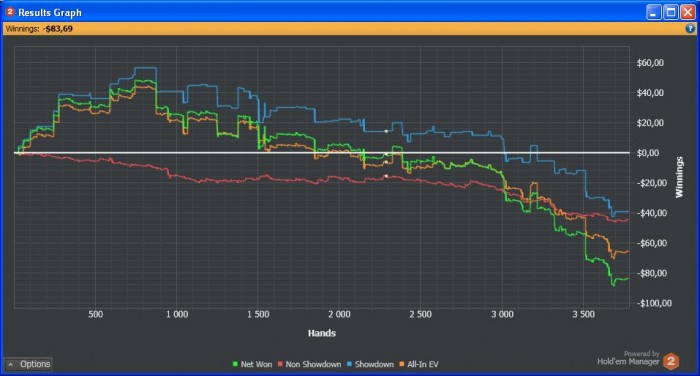Click the 2 000 hands axis label
700x376 pixels.
click(339, 314)
